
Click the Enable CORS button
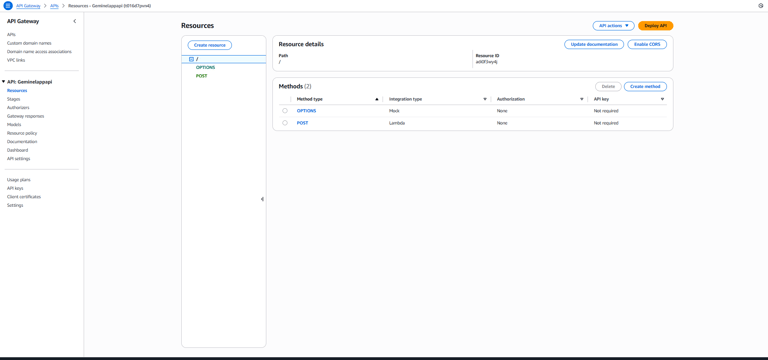647,44
